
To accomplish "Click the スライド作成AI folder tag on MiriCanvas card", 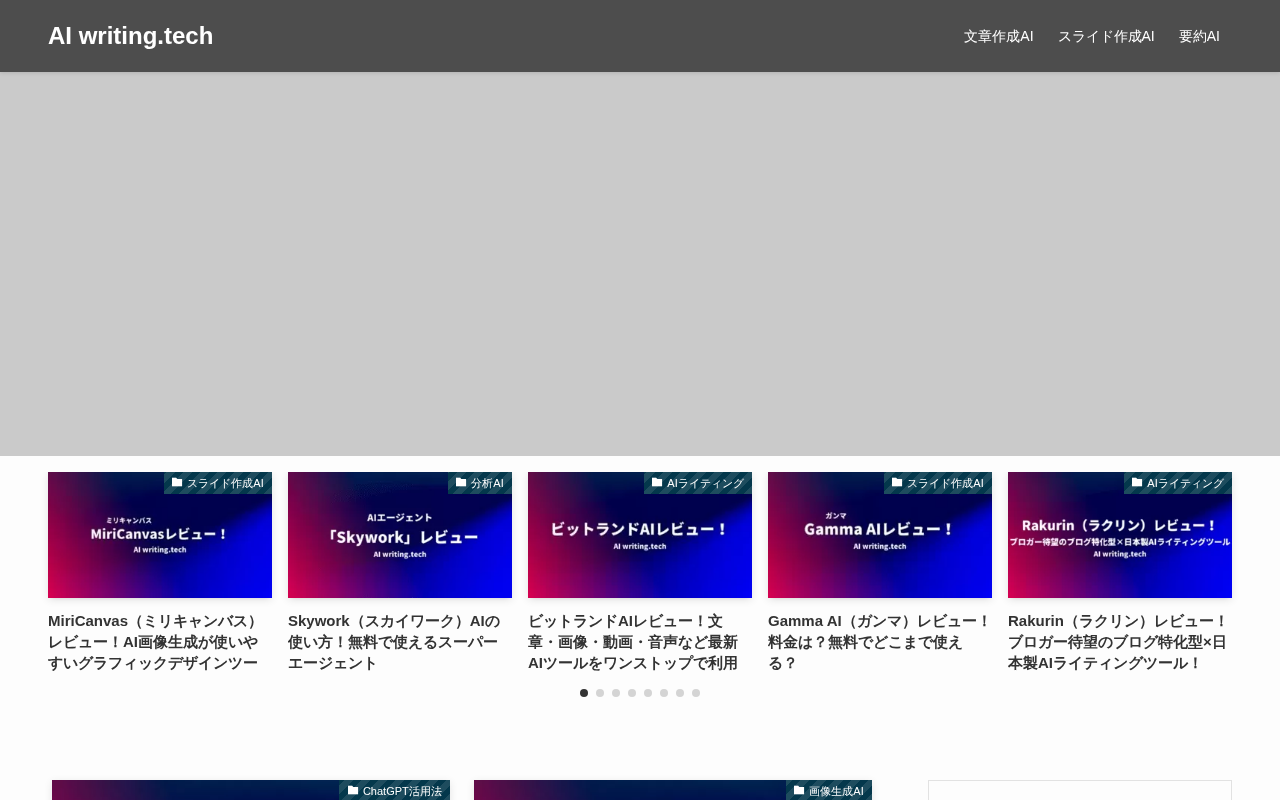I will (x=218, y=483).
